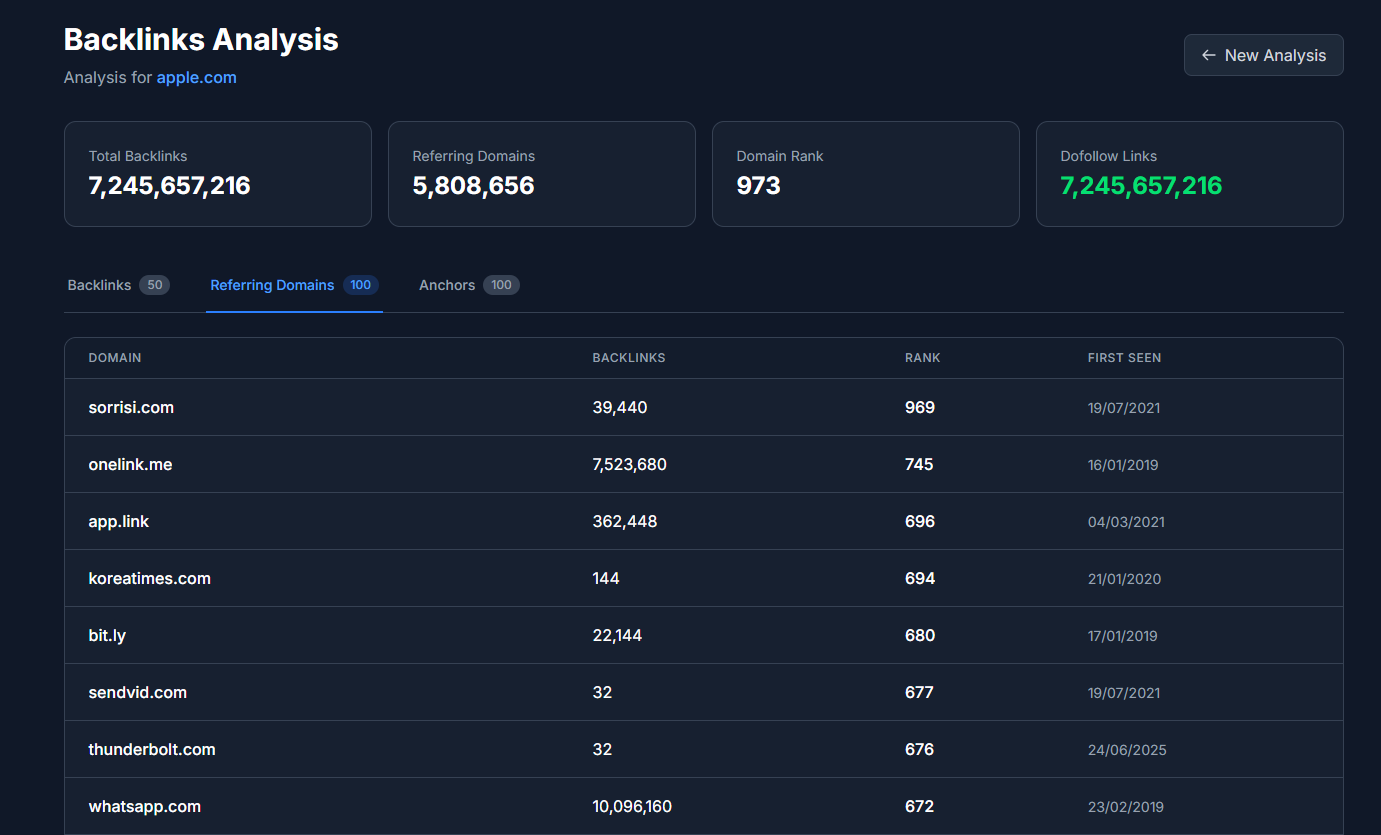The width and height of the screenshot is (1381, 835).
Task: Click rank value 694
Action: (920, 578)
